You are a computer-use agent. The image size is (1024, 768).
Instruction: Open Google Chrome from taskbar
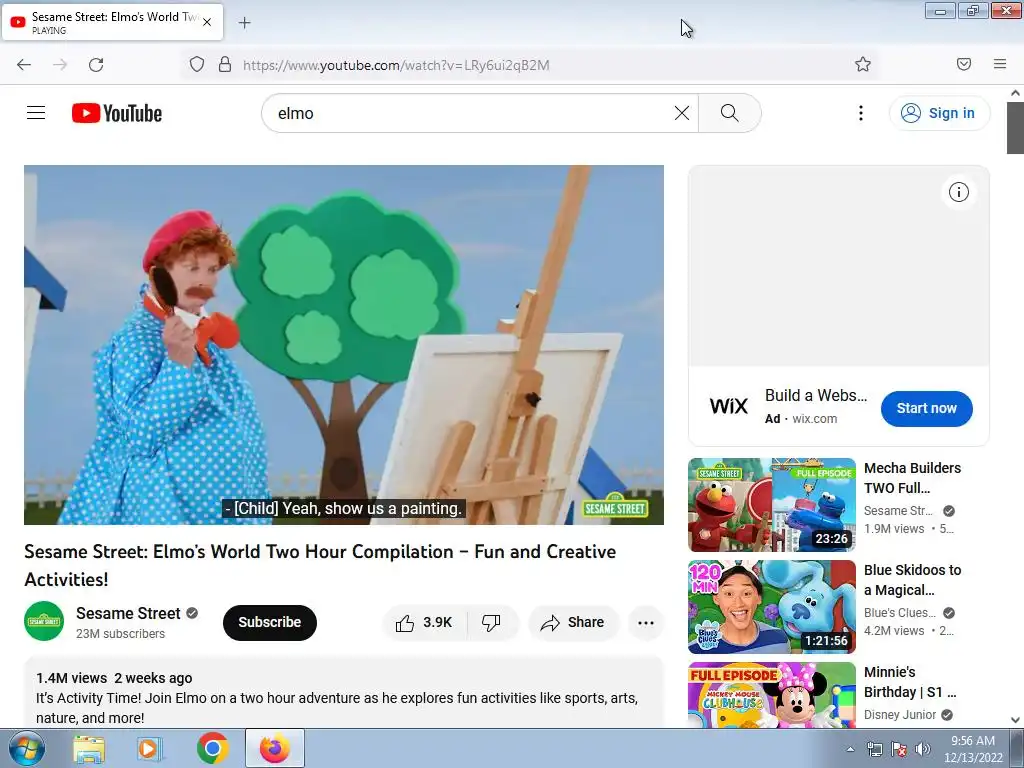212,748
